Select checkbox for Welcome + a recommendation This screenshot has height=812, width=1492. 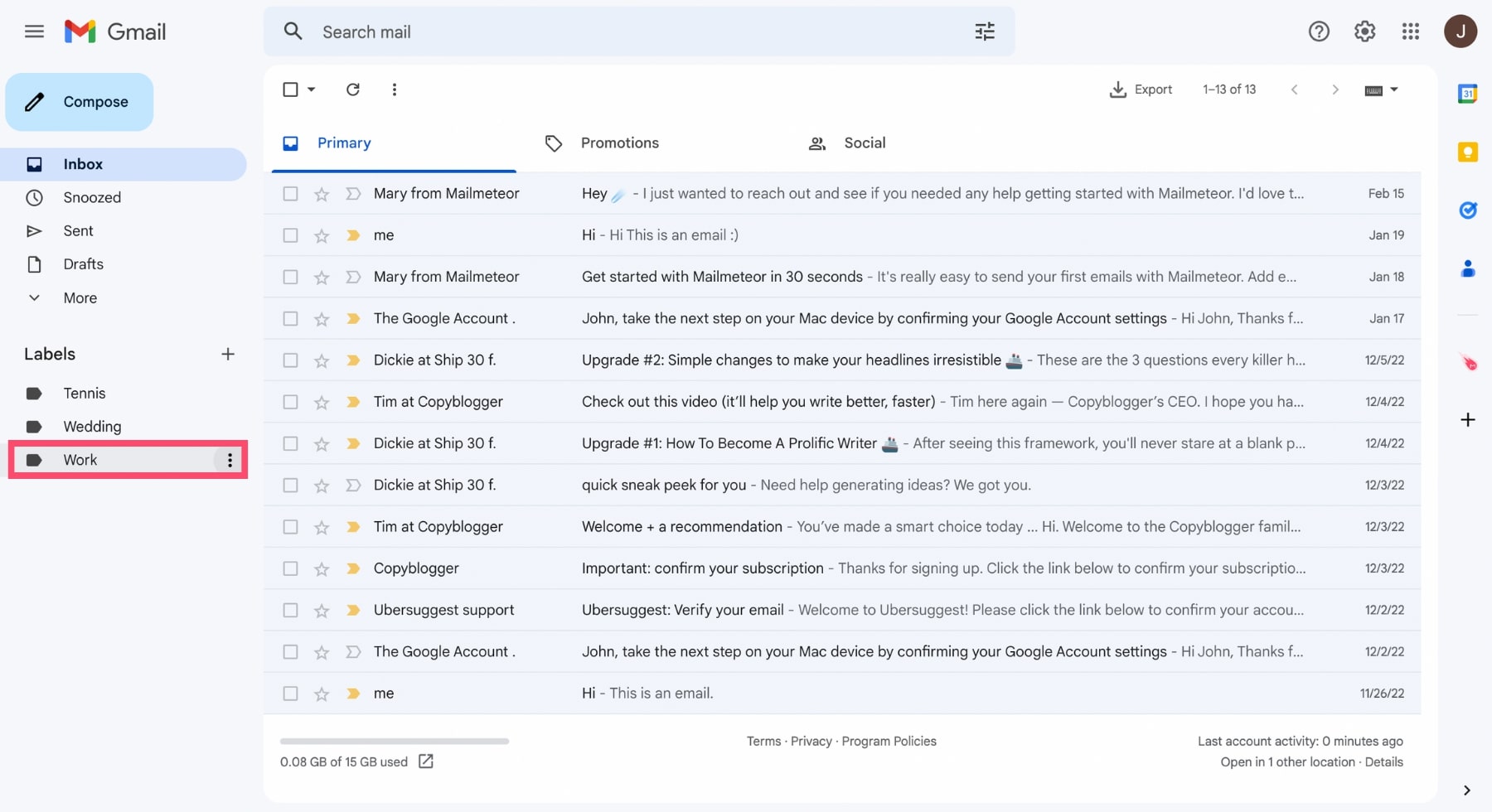coord(290,527)
